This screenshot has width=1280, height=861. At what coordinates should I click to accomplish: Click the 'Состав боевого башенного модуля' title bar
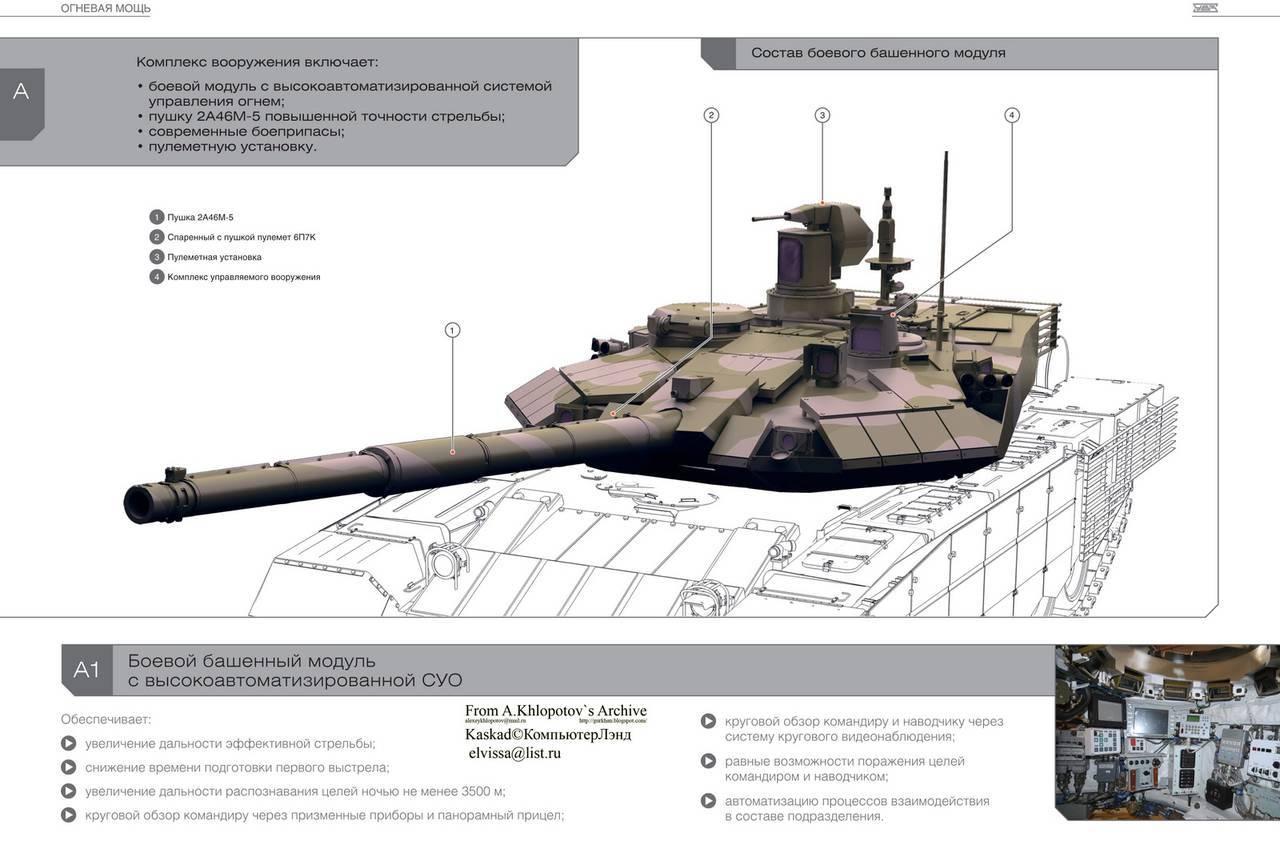[x=960, y=53]
